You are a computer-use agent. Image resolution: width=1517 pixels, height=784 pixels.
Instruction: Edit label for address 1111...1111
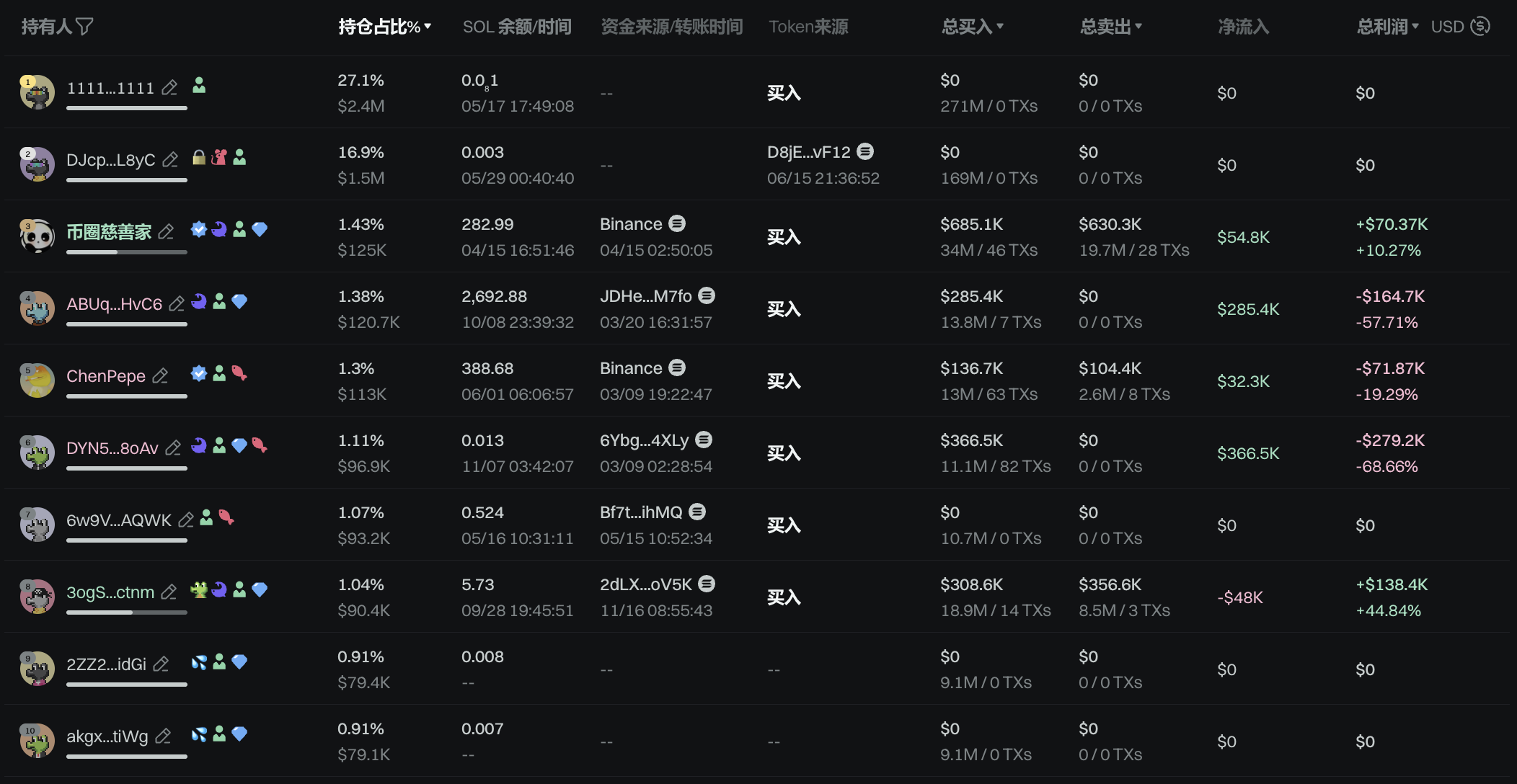(x=169, y=88)
